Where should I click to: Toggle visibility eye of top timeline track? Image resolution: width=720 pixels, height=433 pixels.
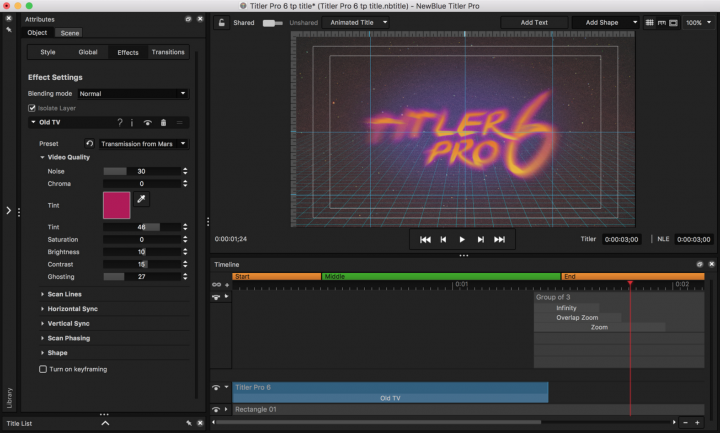point(216,297)
